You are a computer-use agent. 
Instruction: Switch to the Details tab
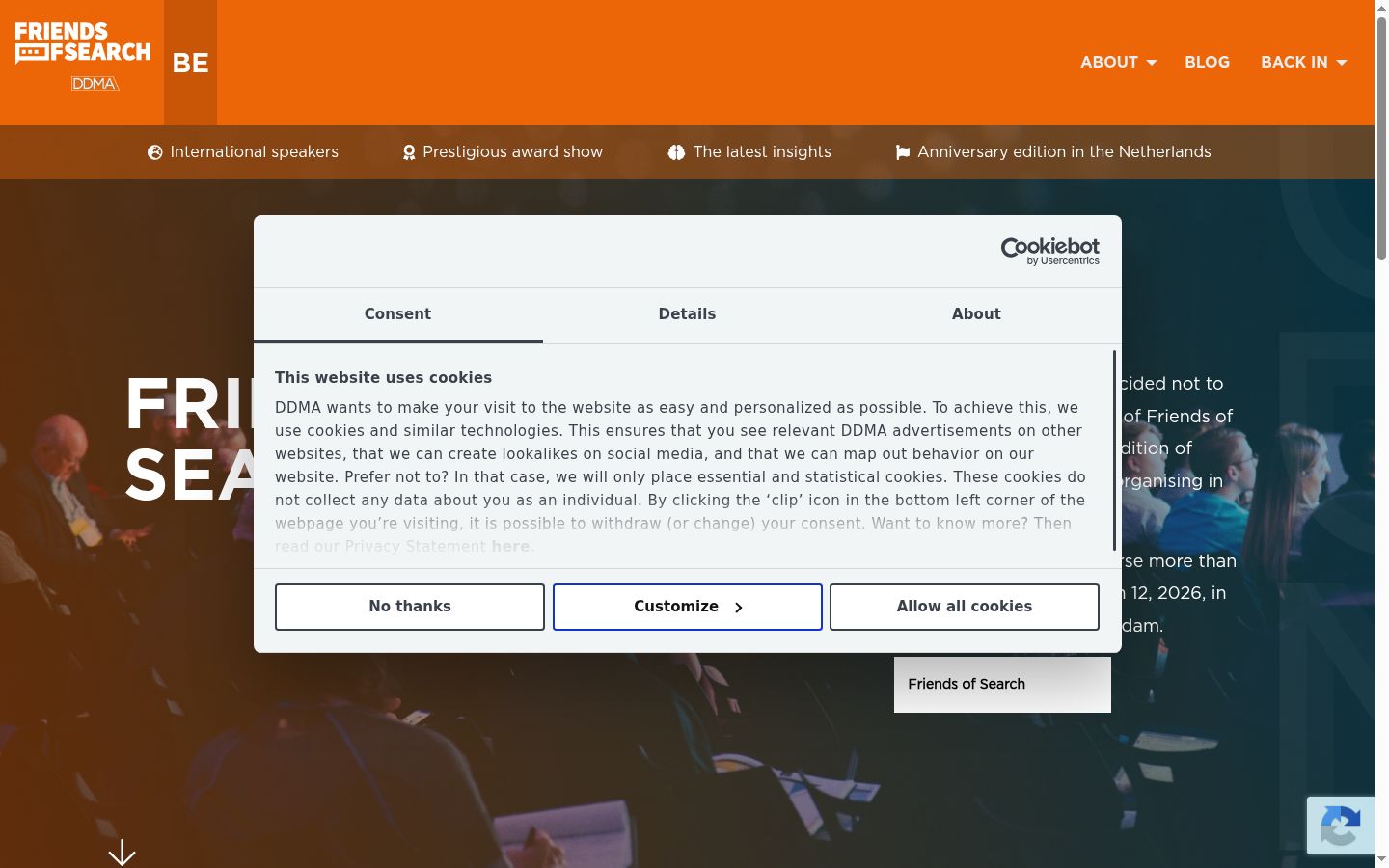tap(687, 314)
